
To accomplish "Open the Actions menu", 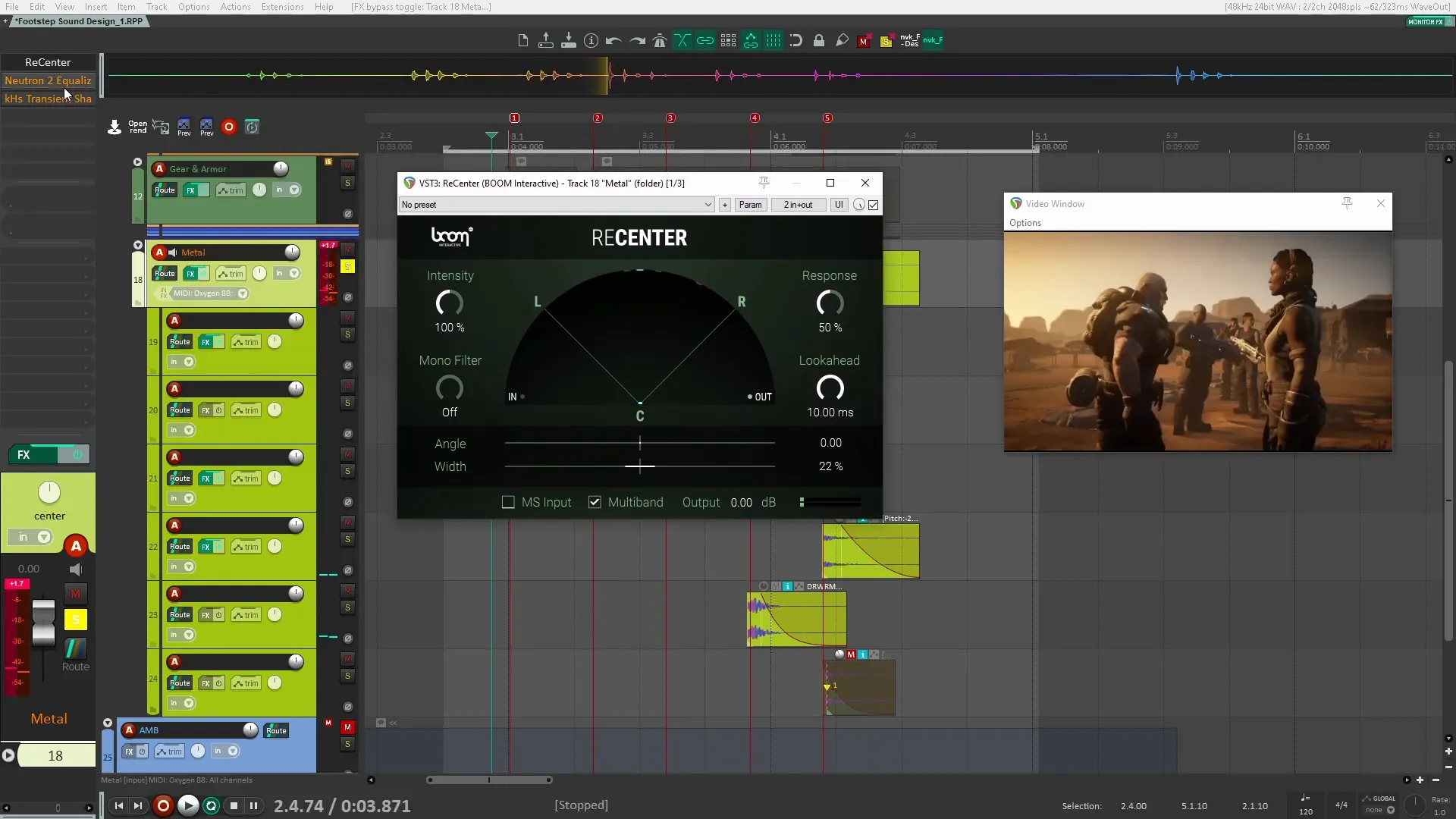I will point(235,7).
